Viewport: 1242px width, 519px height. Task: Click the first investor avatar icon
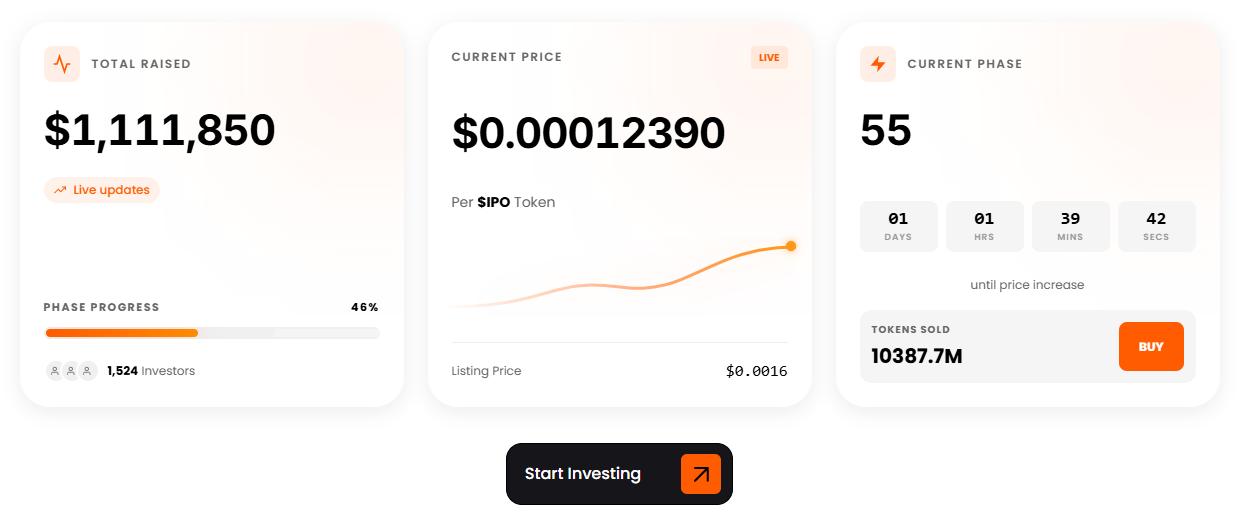(x=55, y=371)
